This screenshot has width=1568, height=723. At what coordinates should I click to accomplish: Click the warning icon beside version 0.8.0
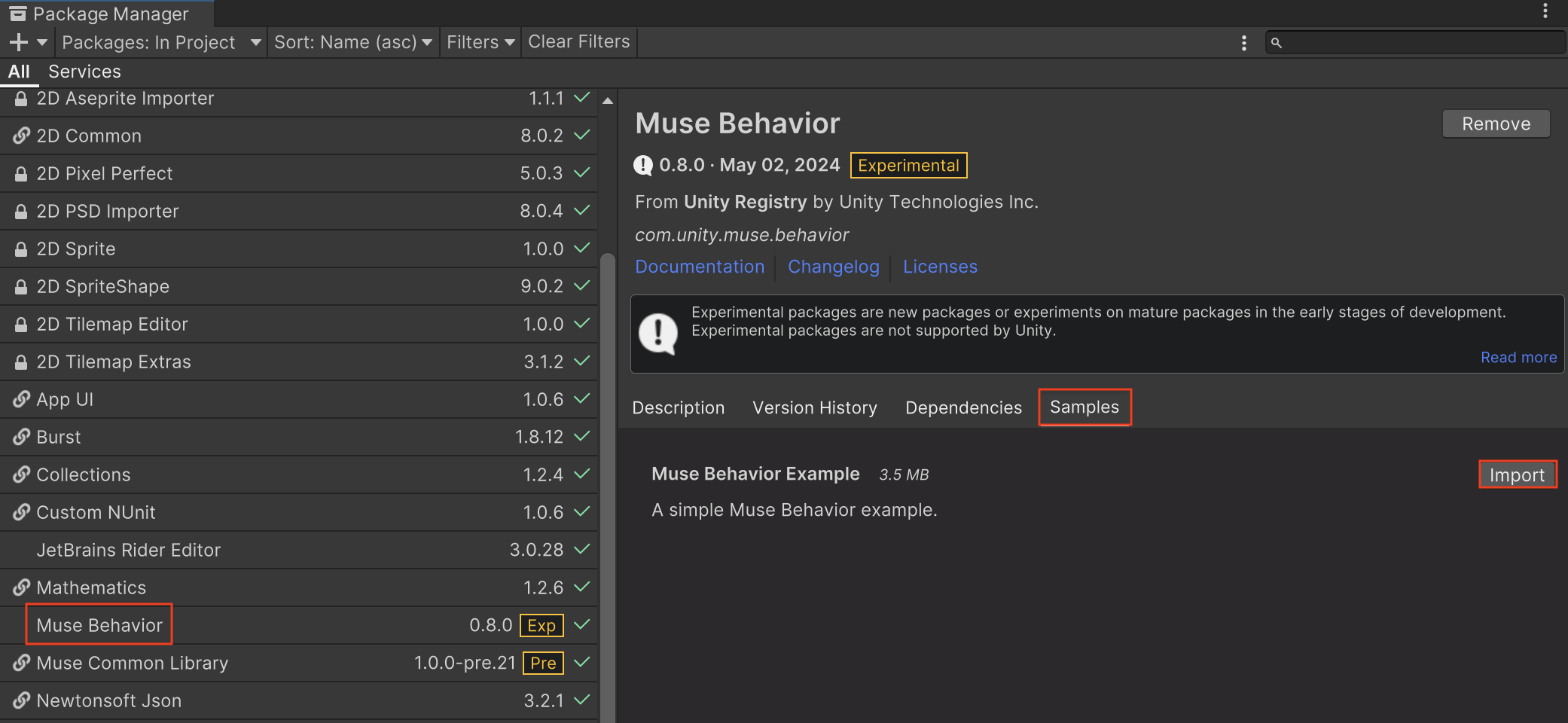643,165
